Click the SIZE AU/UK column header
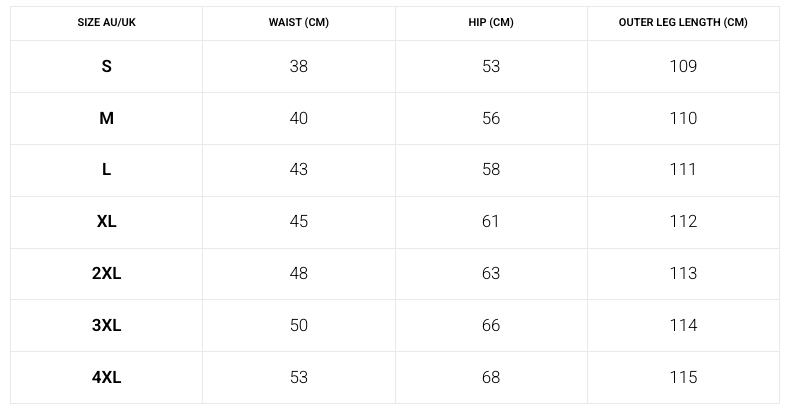 click(106, 22)
